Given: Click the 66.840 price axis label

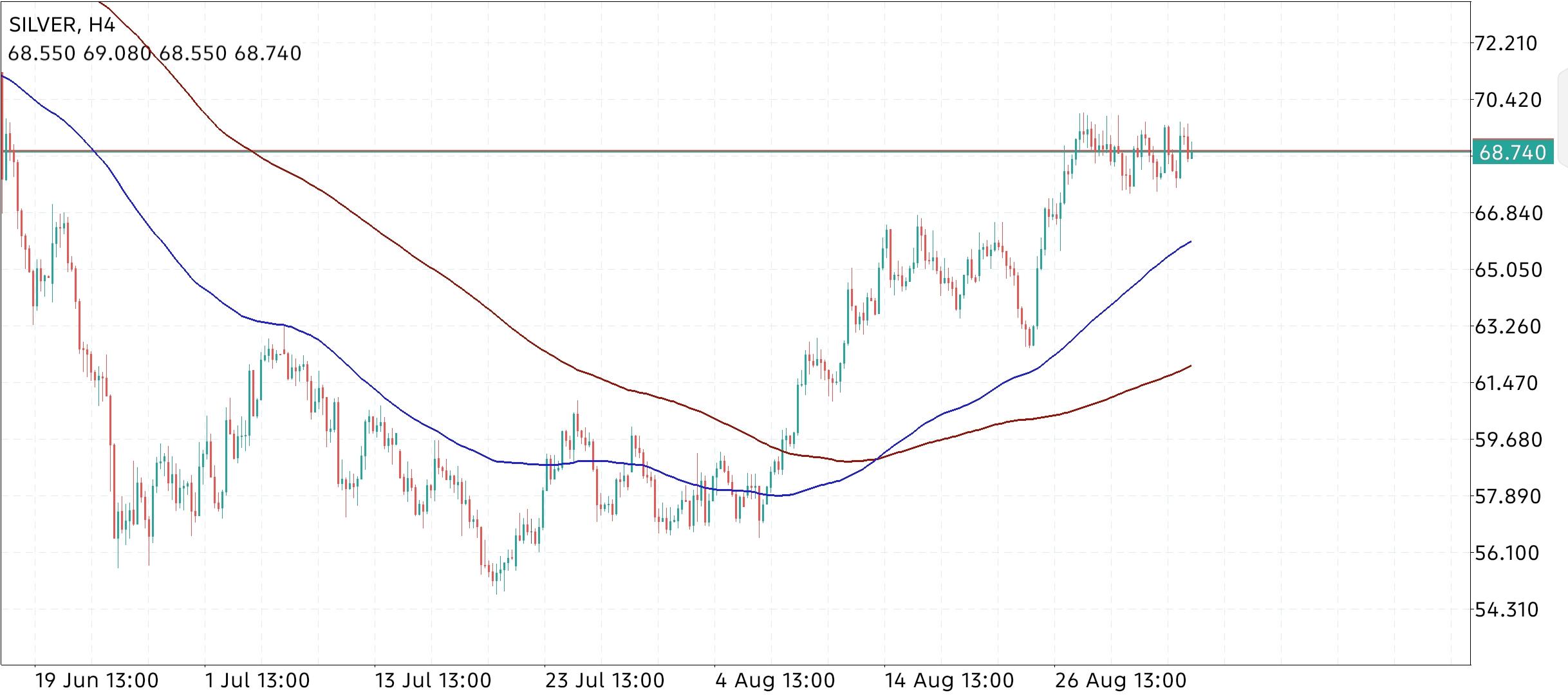Looking at the screenshot, I should 1508,213.
